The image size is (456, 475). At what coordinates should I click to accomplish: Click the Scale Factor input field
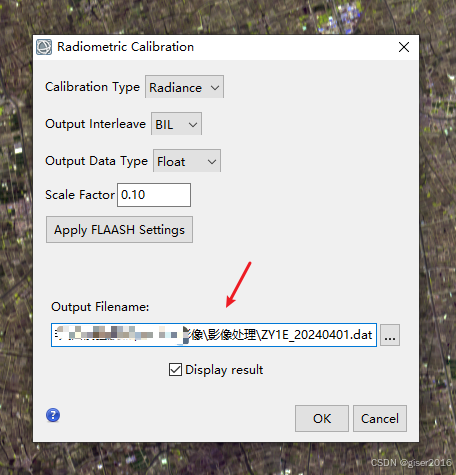154,195
